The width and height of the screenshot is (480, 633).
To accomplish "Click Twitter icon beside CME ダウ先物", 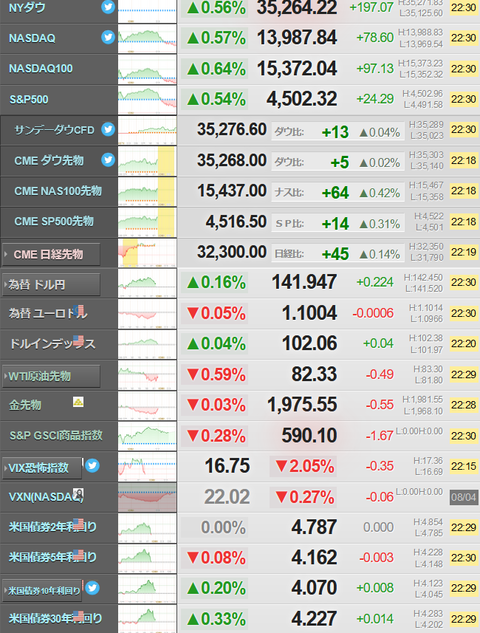I will 108,160.
